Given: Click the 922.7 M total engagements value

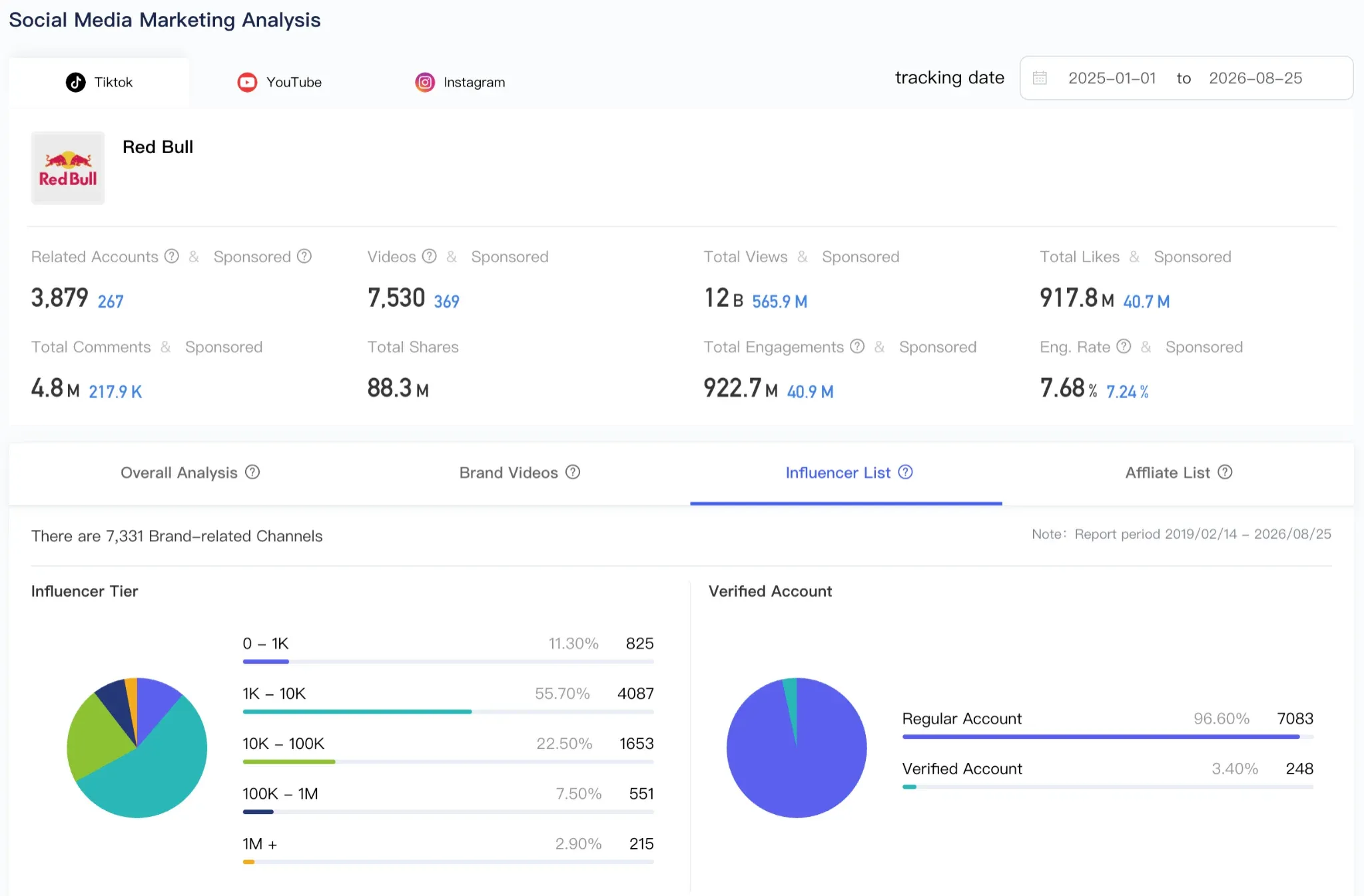Looking at the screenshot, I should click(741, 388).
